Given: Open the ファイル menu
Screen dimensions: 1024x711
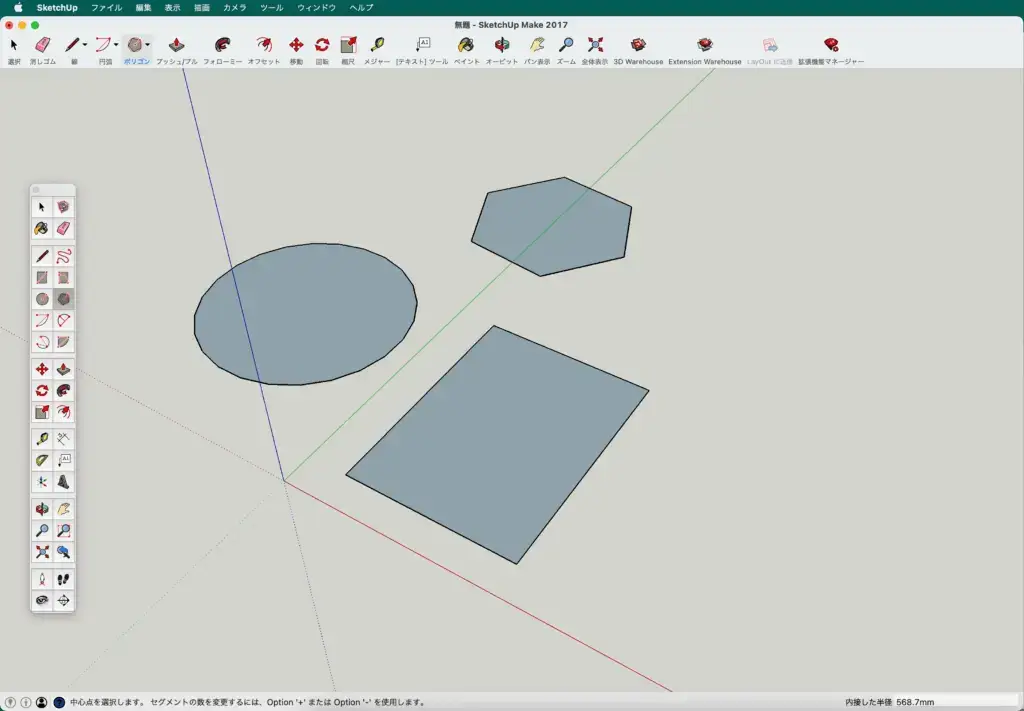Looking at the screenshot, I should pos(106,8).
